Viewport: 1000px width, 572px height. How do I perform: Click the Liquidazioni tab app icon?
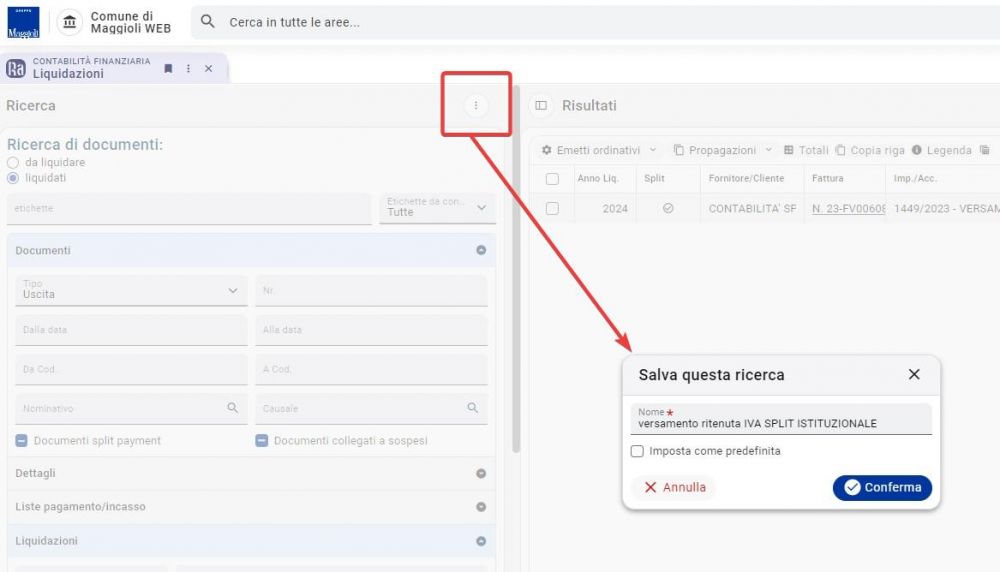point(16,68)
